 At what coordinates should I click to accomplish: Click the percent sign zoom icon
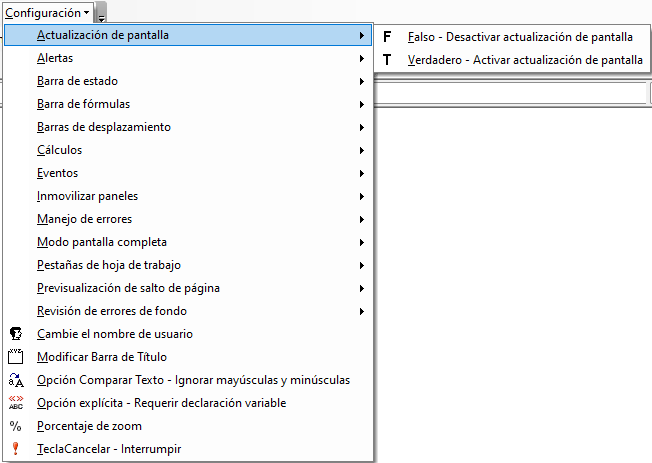pyautogui.click(x=15, y=426)
